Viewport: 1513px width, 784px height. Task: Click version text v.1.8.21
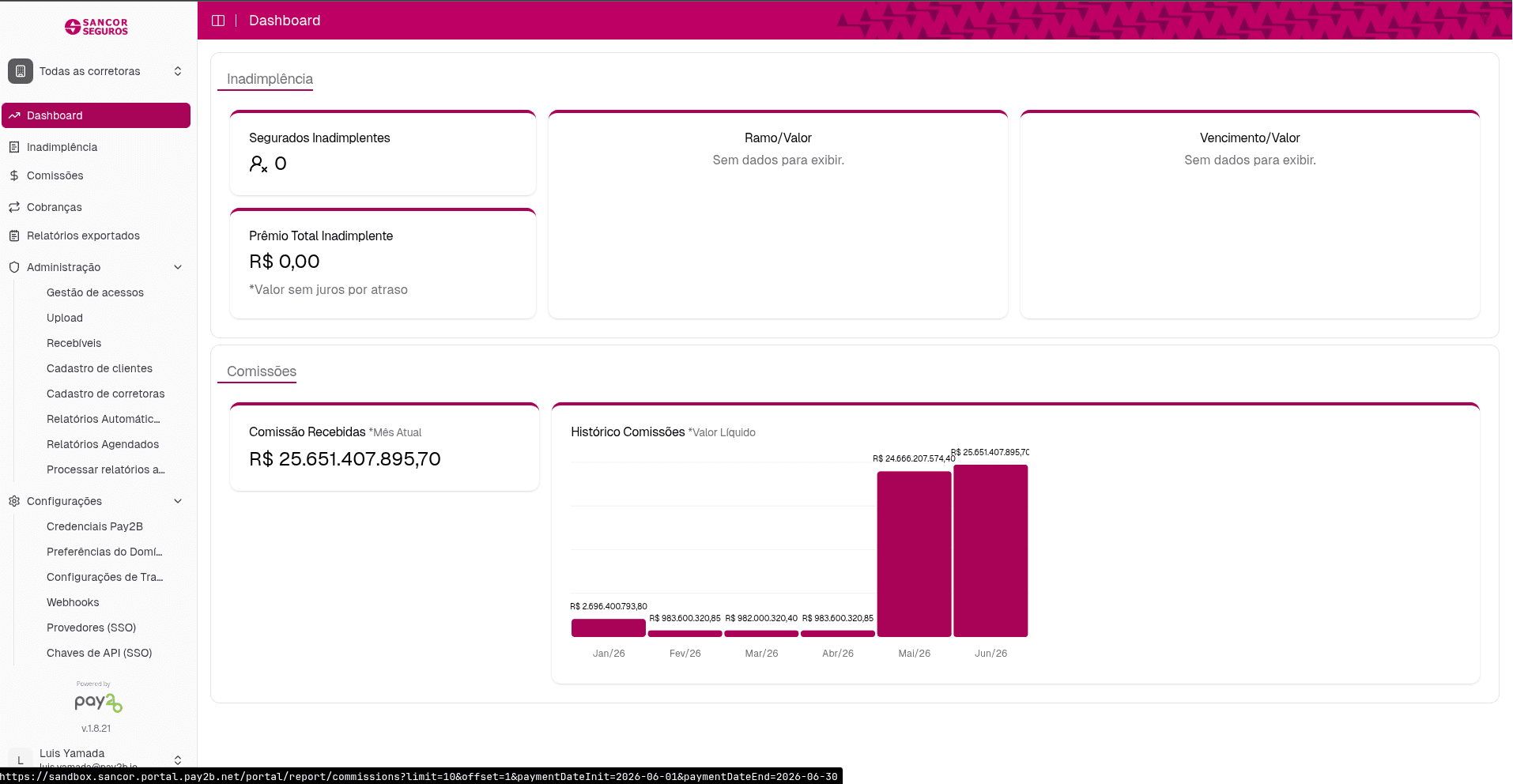point(96,729)
